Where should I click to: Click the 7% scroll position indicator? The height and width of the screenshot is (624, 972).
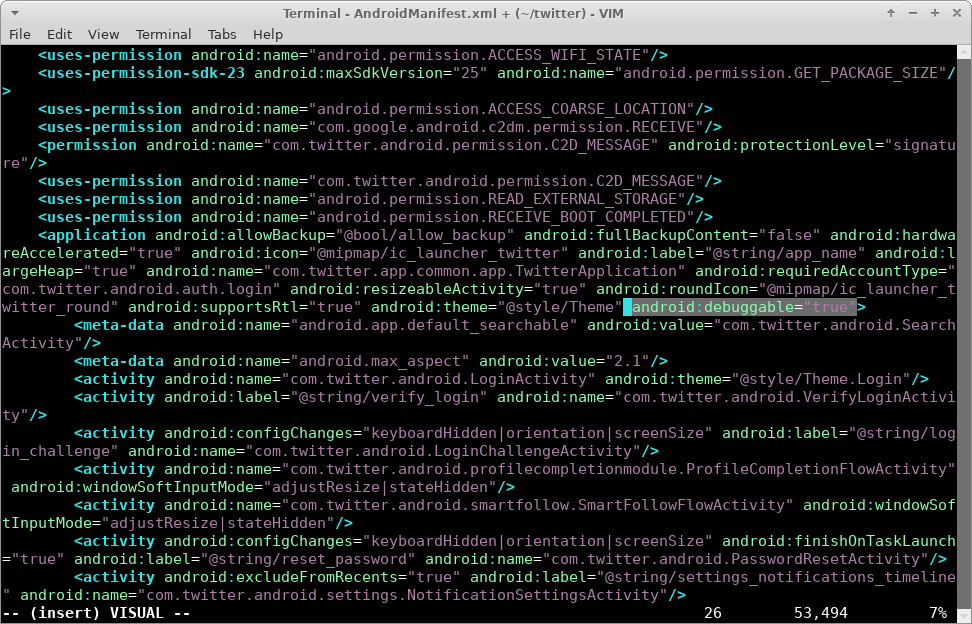(x=937, y=612)
